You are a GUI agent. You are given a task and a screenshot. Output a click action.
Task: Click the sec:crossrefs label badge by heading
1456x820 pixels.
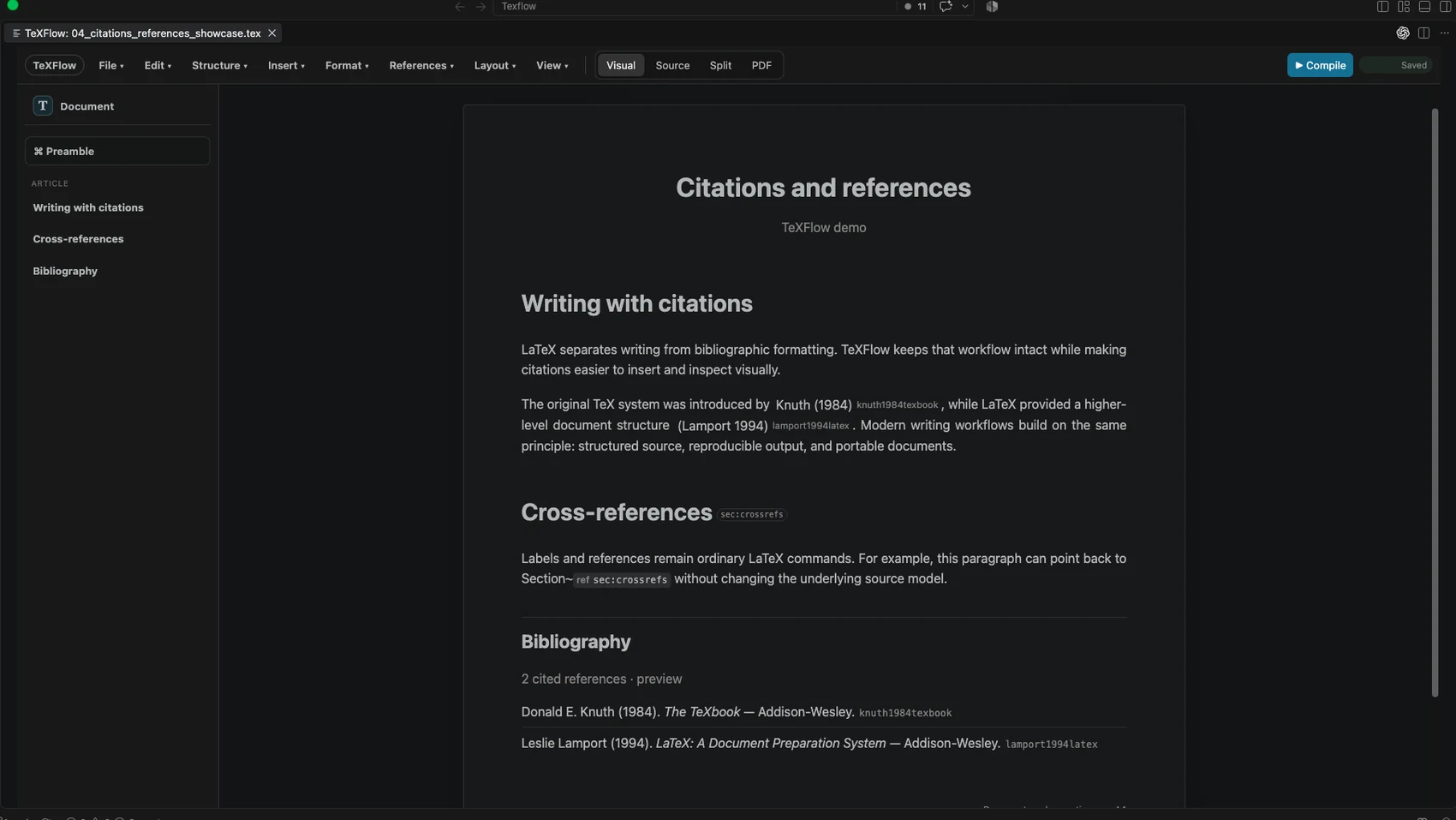coord(752,514)
